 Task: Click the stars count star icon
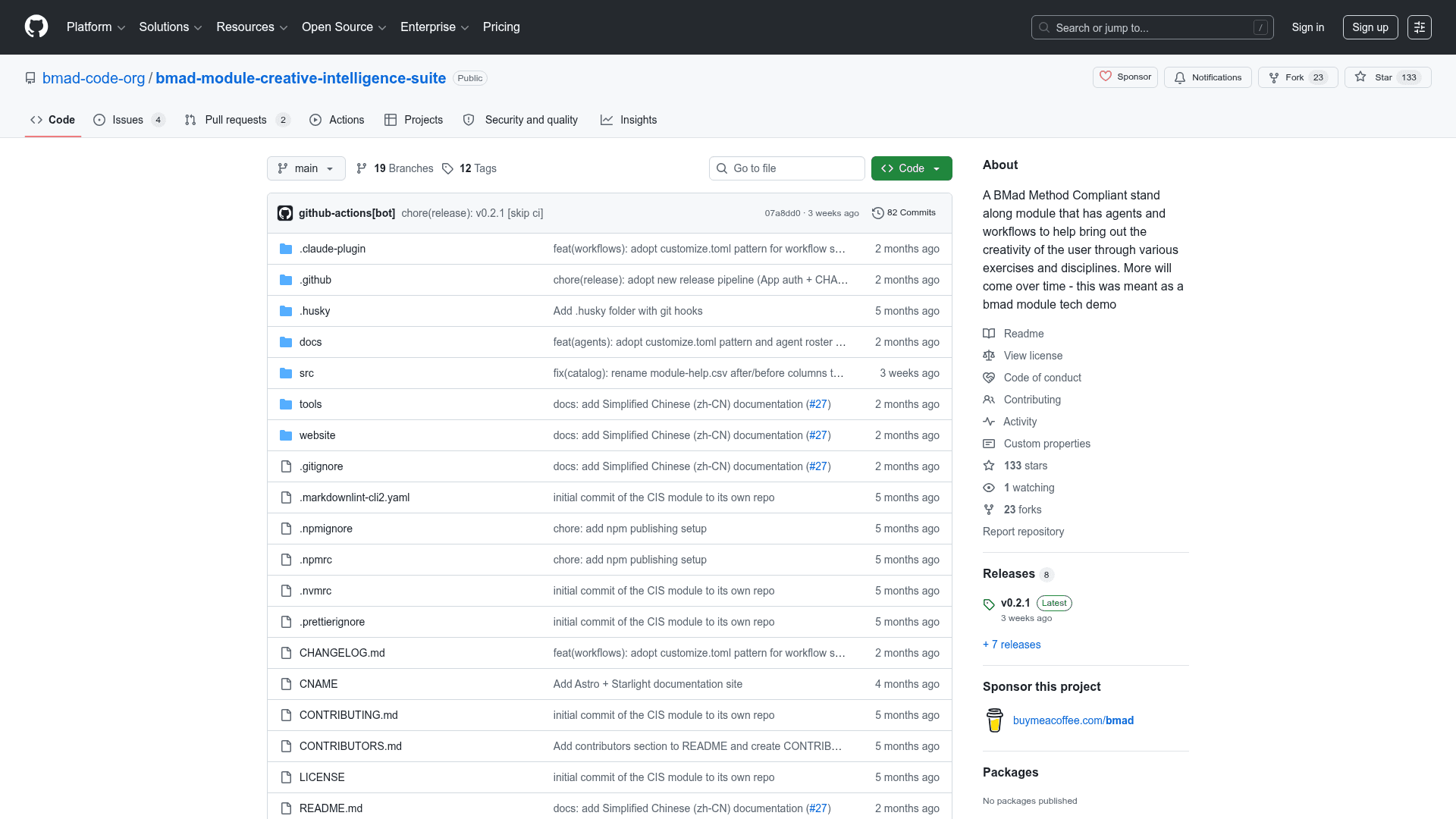tap(989, 466)
